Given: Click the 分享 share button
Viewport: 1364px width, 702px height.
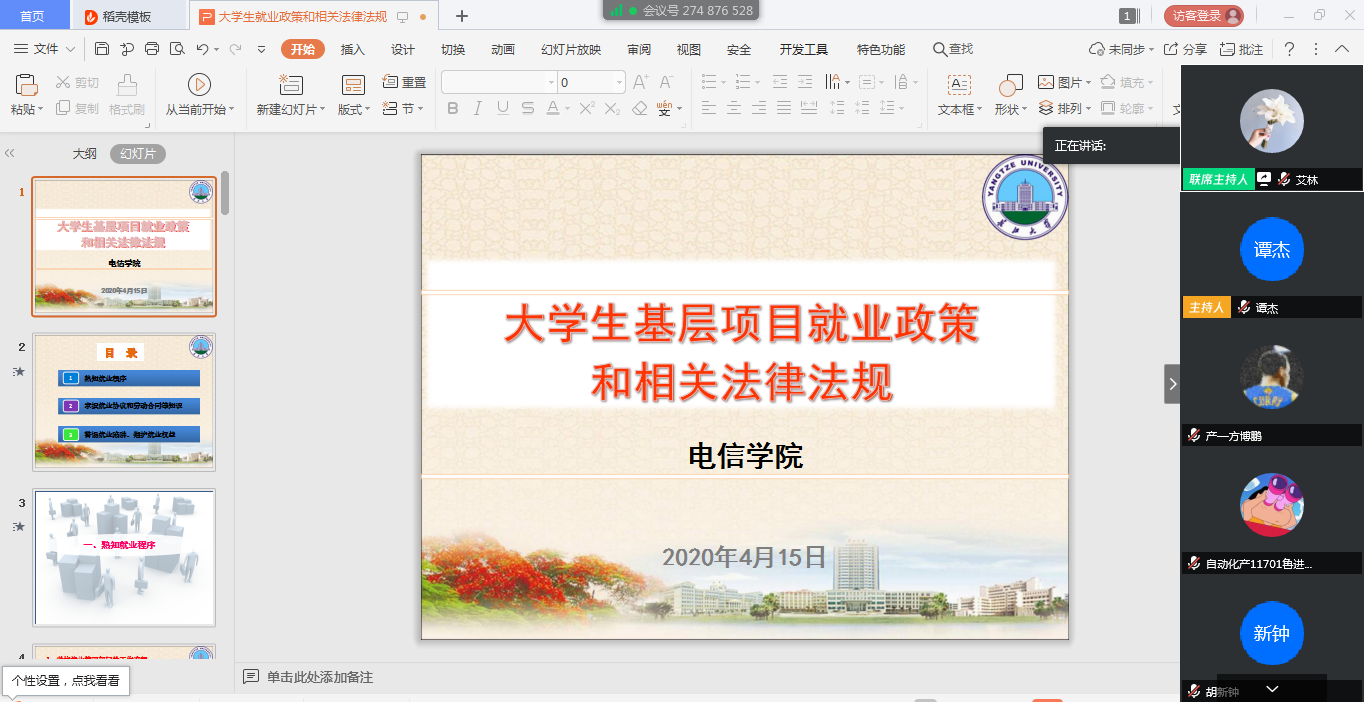Looking at the screenshot, I should pos(1185,49).
